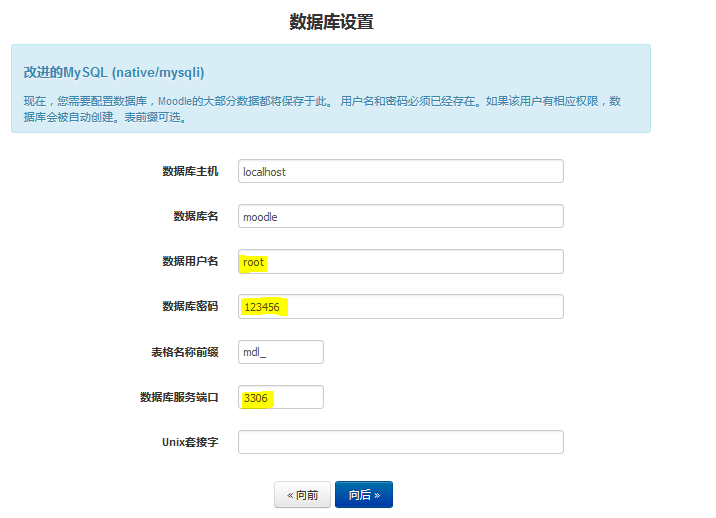
Task: Focus the 数据库名 field containing moodle
Action: coord(400,216)
